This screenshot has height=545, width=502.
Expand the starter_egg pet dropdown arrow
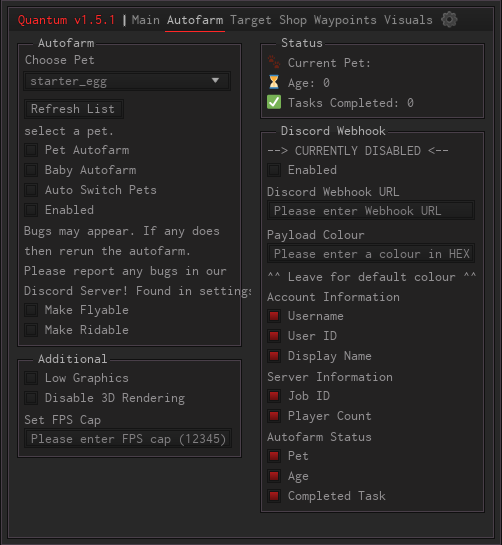point(216,81)
